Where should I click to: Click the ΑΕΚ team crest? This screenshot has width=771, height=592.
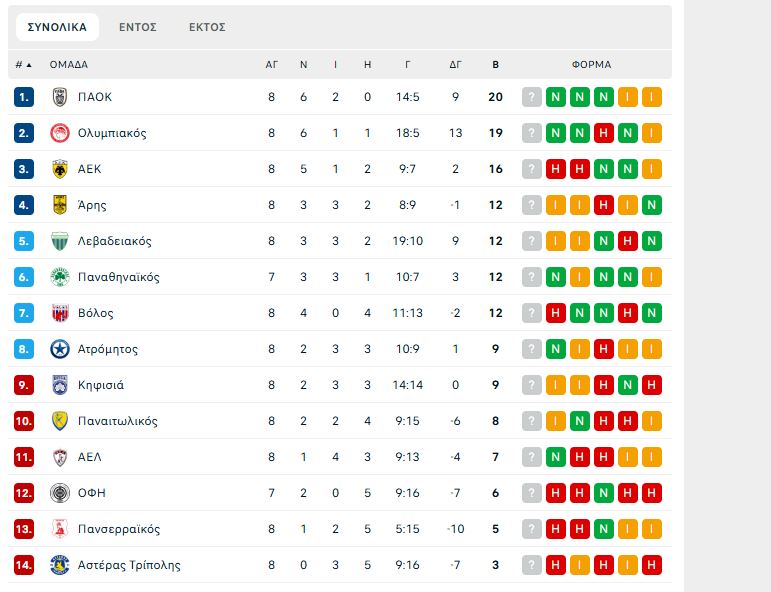point(59,169)
